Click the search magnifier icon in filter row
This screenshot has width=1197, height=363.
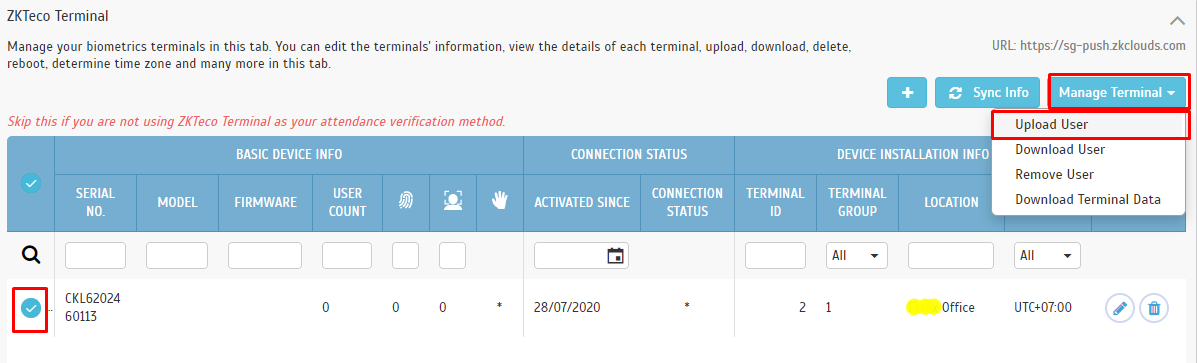tap(31, 255)
